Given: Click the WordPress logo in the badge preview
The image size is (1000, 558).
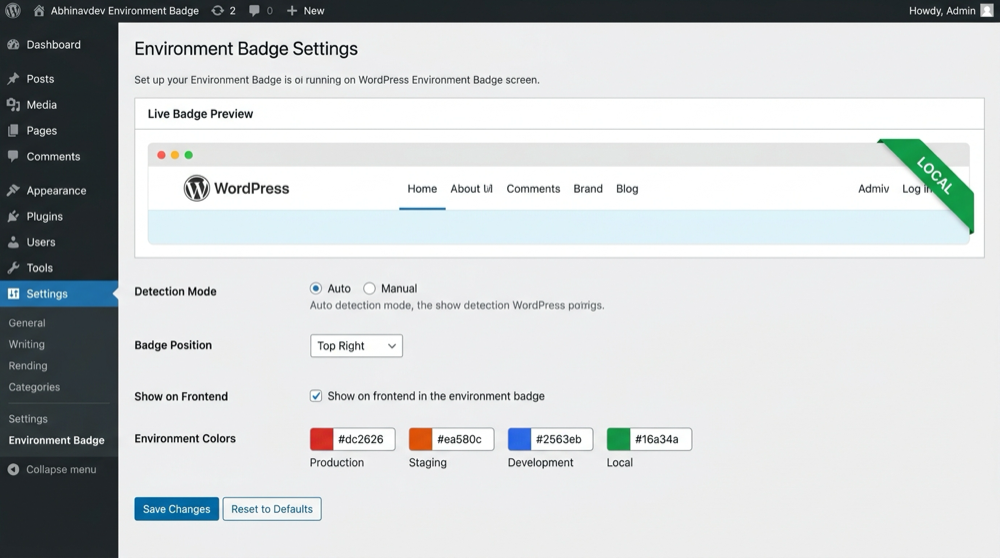Looking at the screenshot, I should coord(196,188).
